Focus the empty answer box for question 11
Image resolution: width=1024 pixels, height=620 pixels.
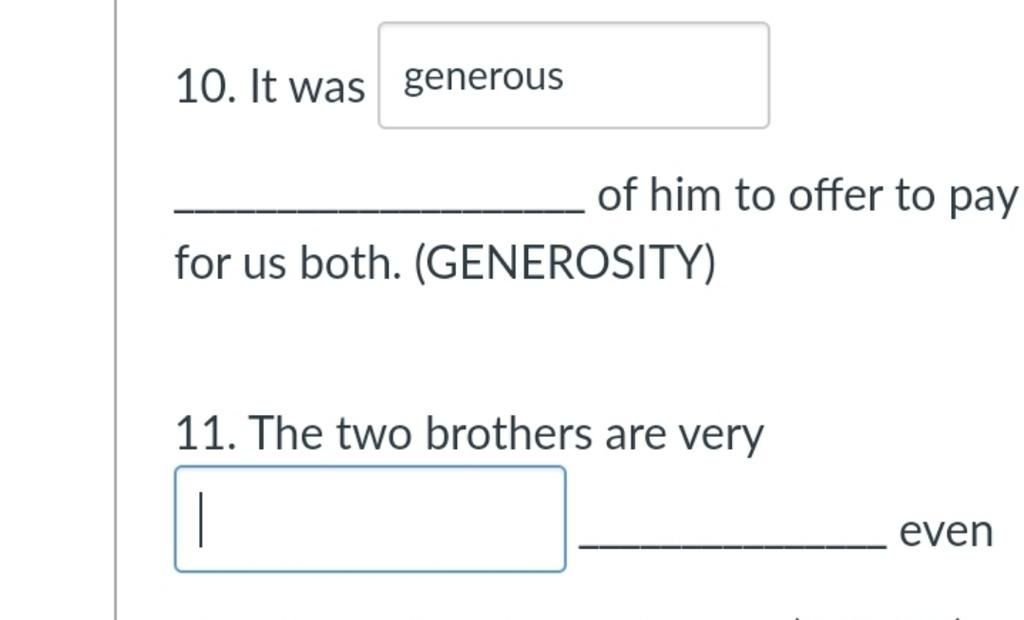click(370, 519)
